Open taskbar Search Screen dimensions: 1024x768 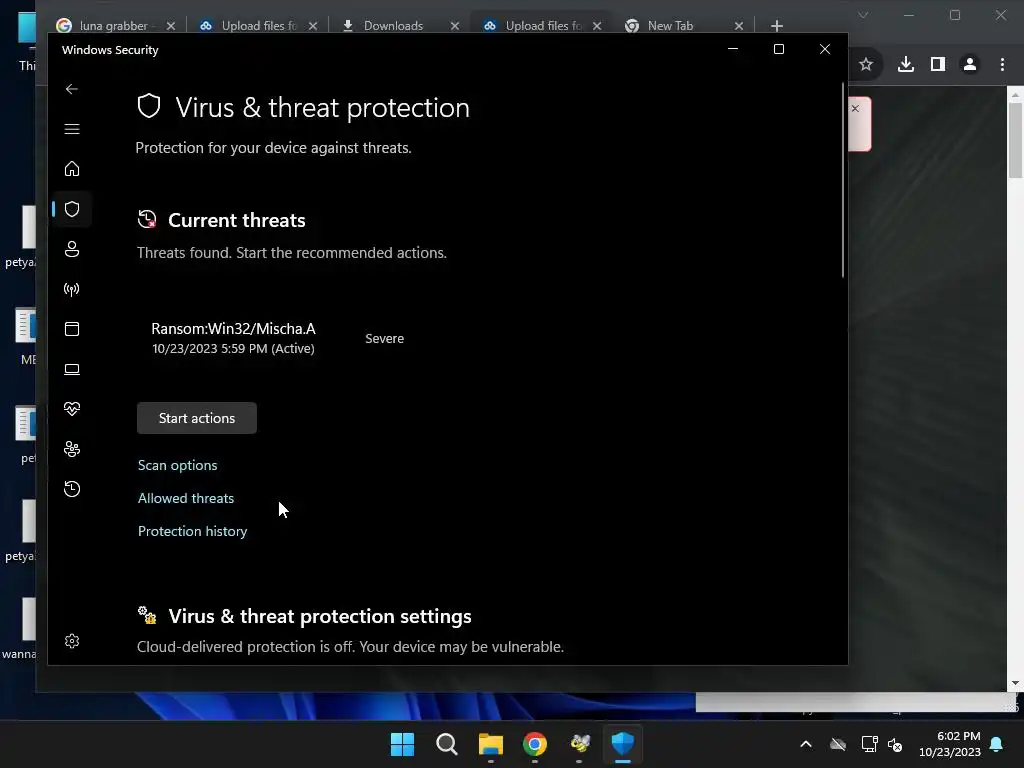447,744
